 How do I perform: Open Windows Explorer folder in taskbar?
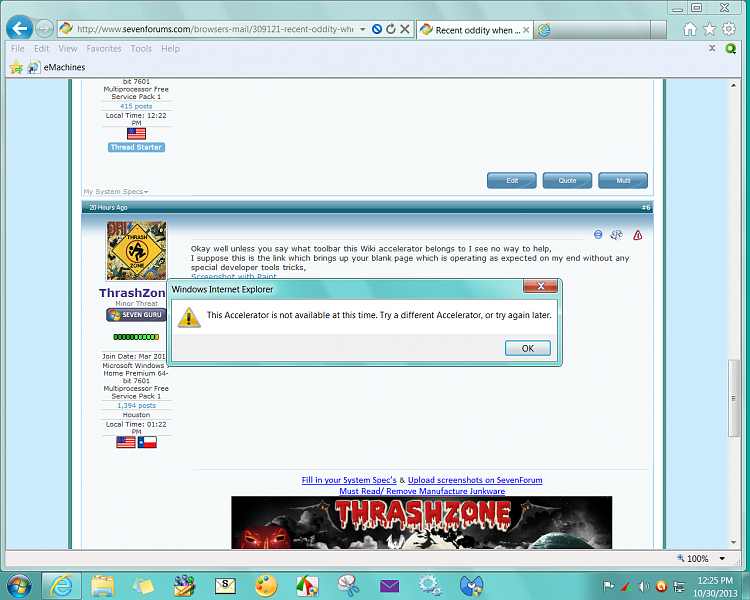(x=103, y=585)
